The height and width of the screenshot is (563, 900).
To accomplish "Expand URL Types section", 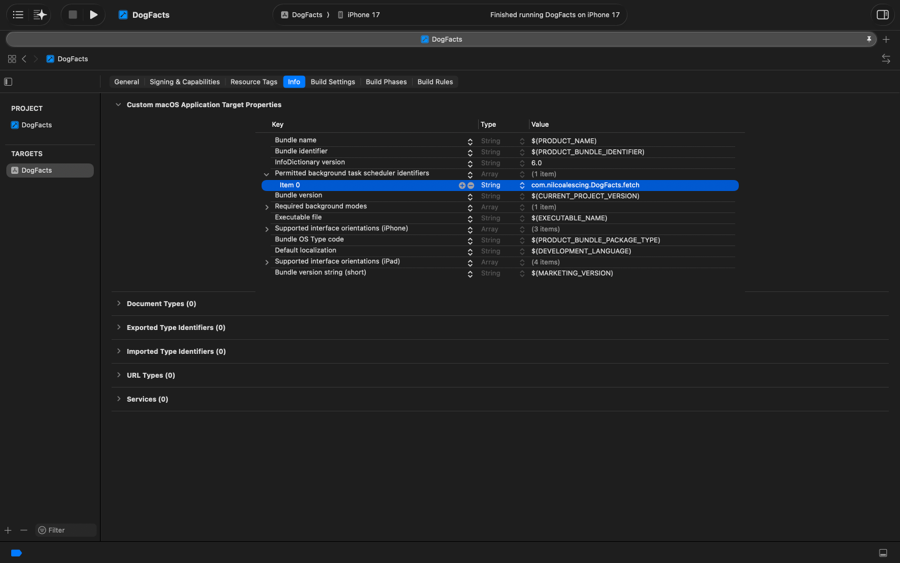I will coord(118,375).
